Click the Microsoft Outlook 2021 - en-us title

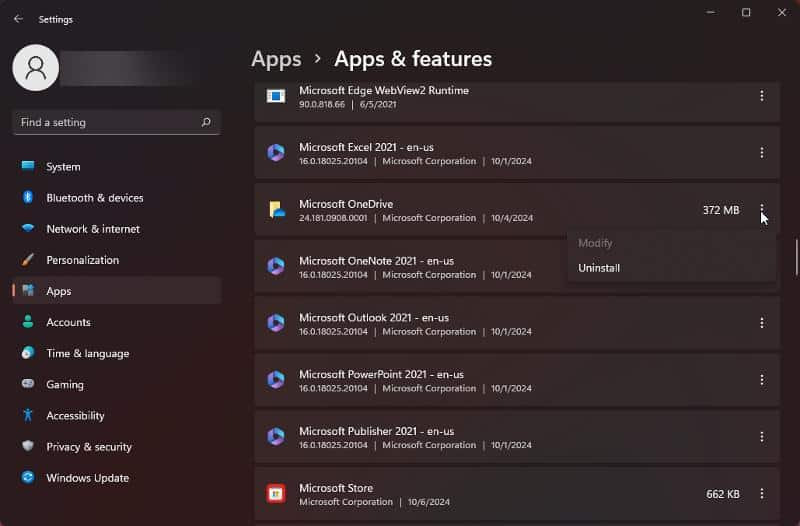(374, 317)
